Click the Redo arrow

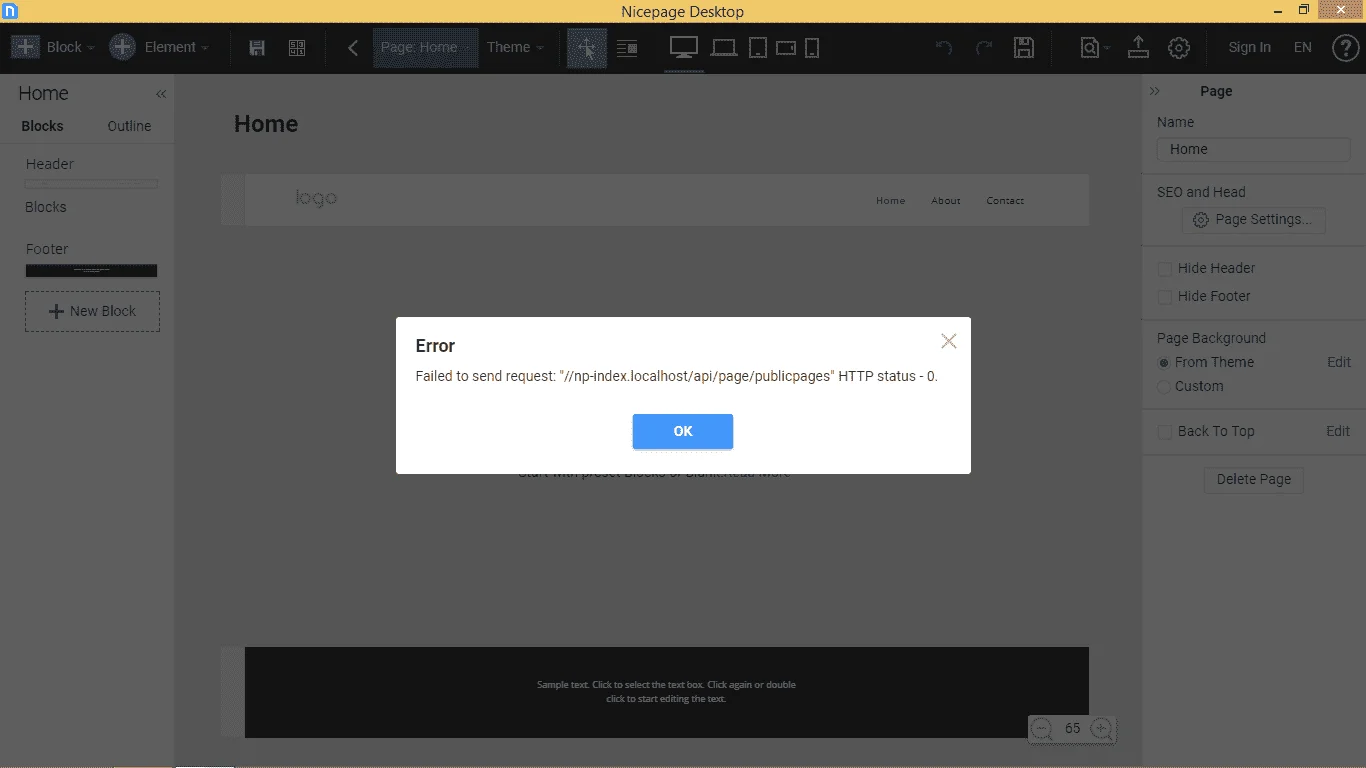pos(984,48)
